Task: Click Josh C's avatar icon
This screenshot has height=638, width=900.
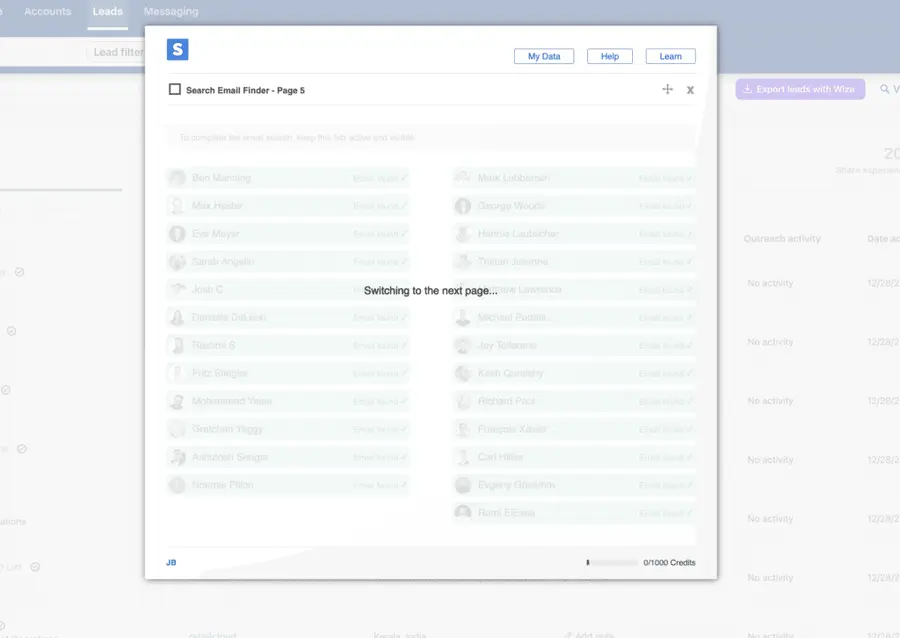Action: tap(177, 289)
